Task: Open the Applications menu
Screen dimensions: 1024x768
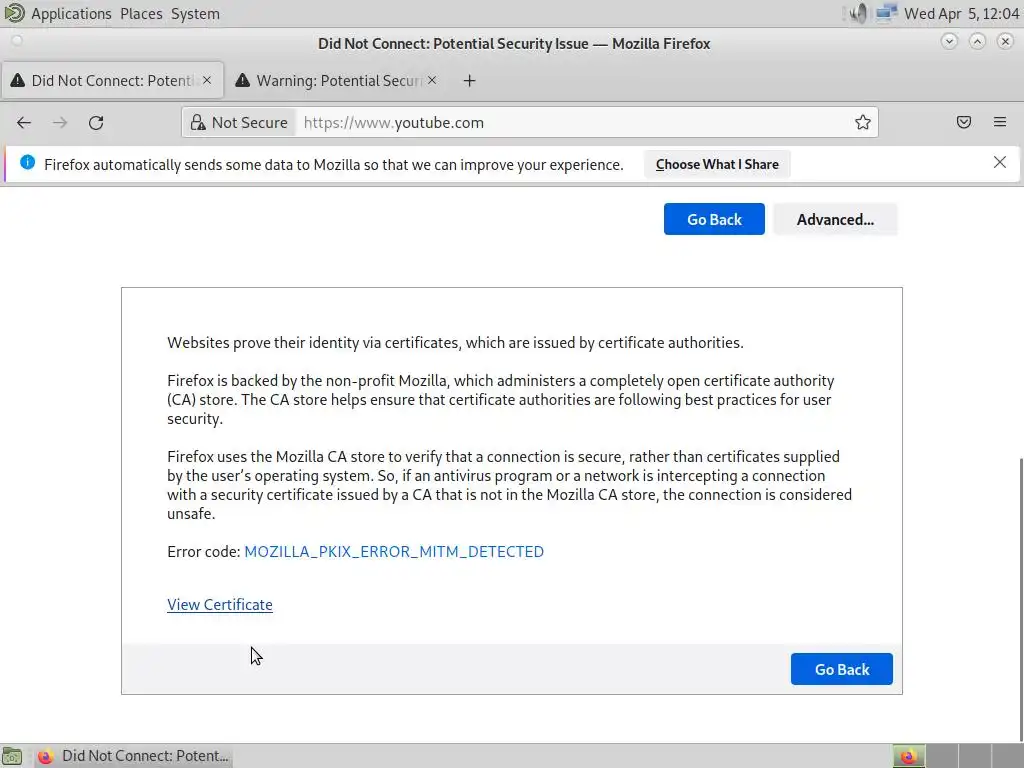Action: 71,14
